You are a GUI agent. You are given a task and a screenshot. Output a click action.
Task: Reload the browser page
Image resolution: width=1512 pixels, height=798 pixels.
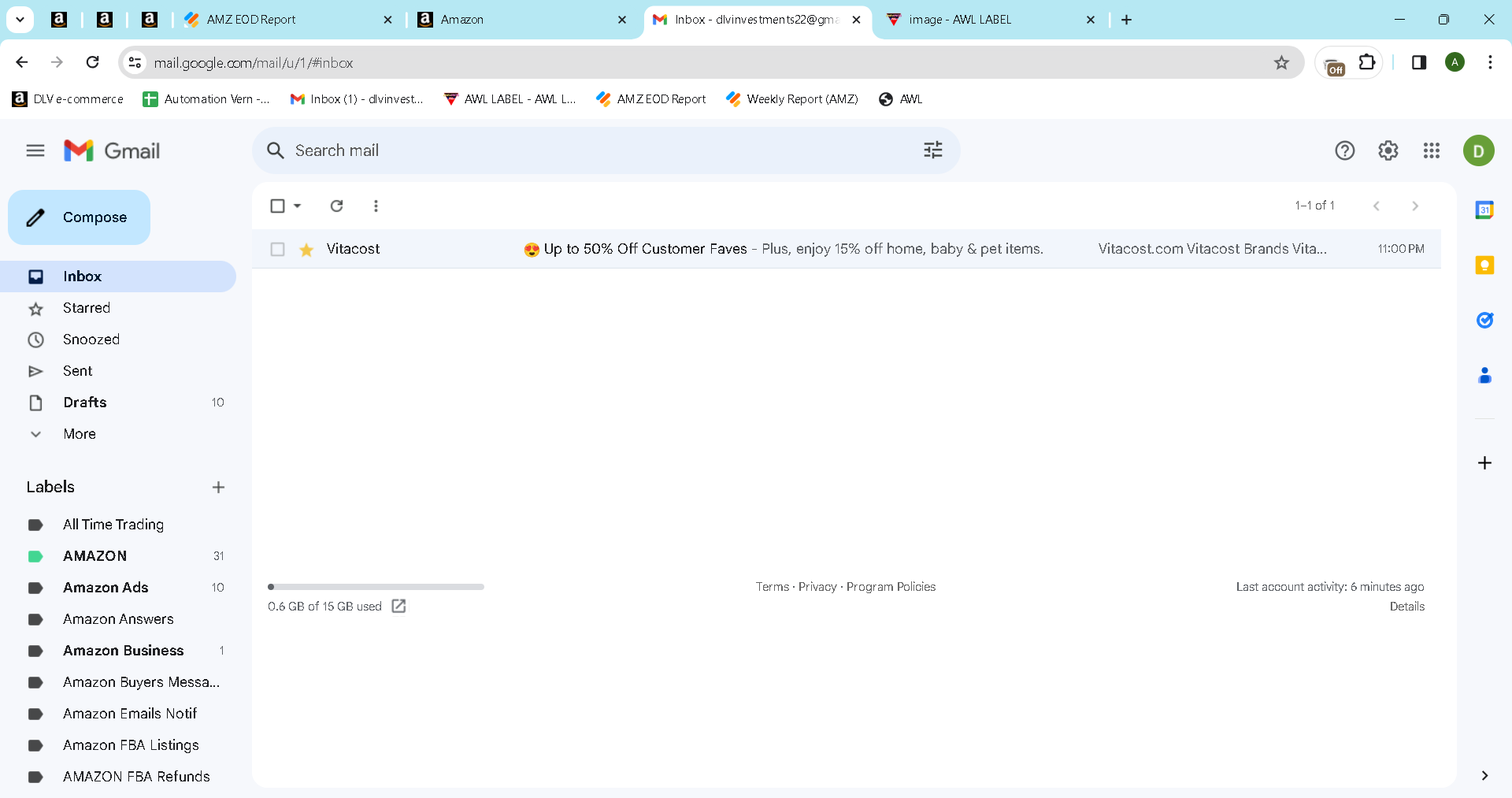pyautogui.click(x=93, y=62)
